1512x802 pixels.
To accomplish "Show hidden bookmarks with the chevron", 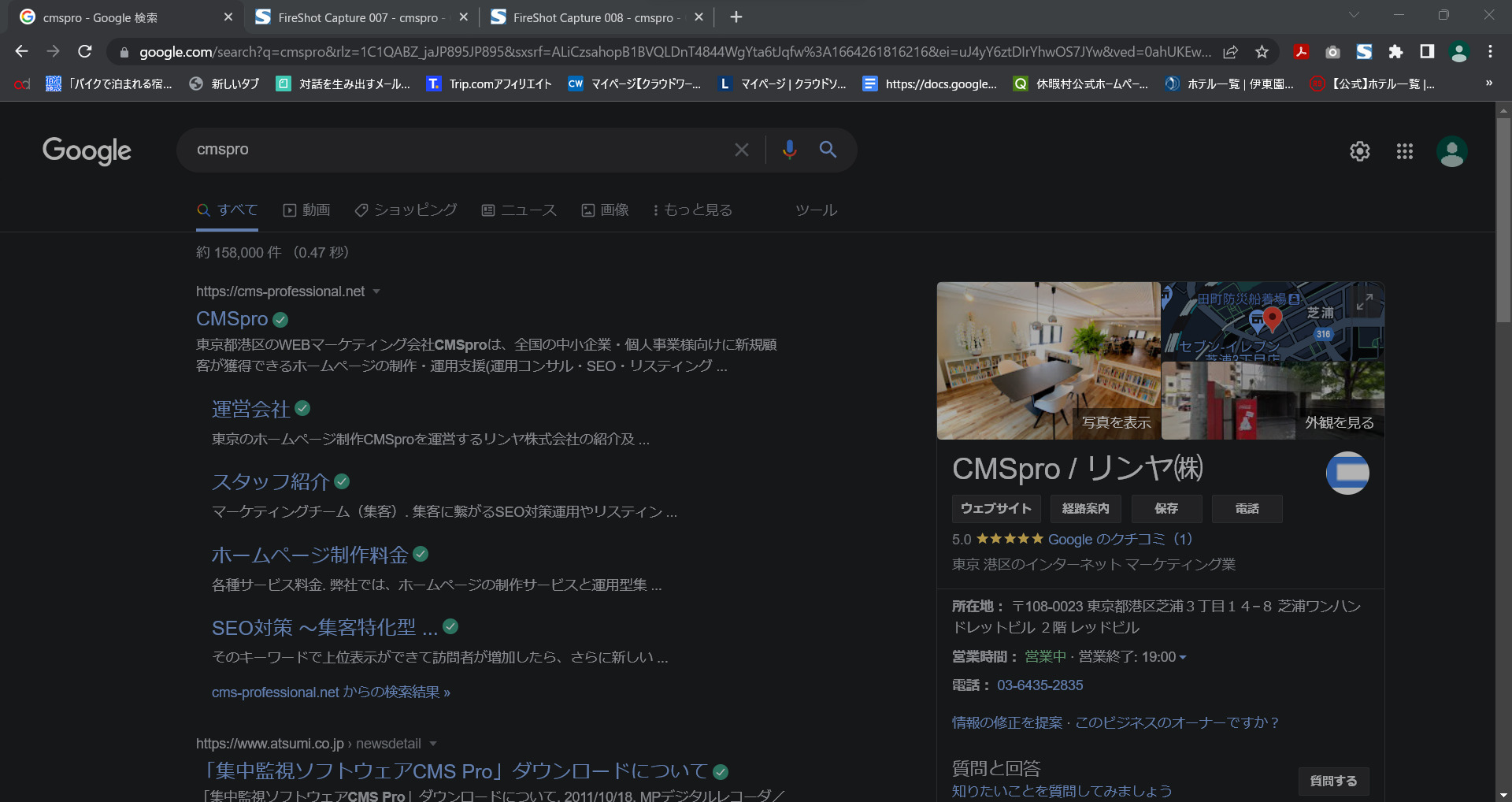I will pyautogui.click(x=1488, y=83).
